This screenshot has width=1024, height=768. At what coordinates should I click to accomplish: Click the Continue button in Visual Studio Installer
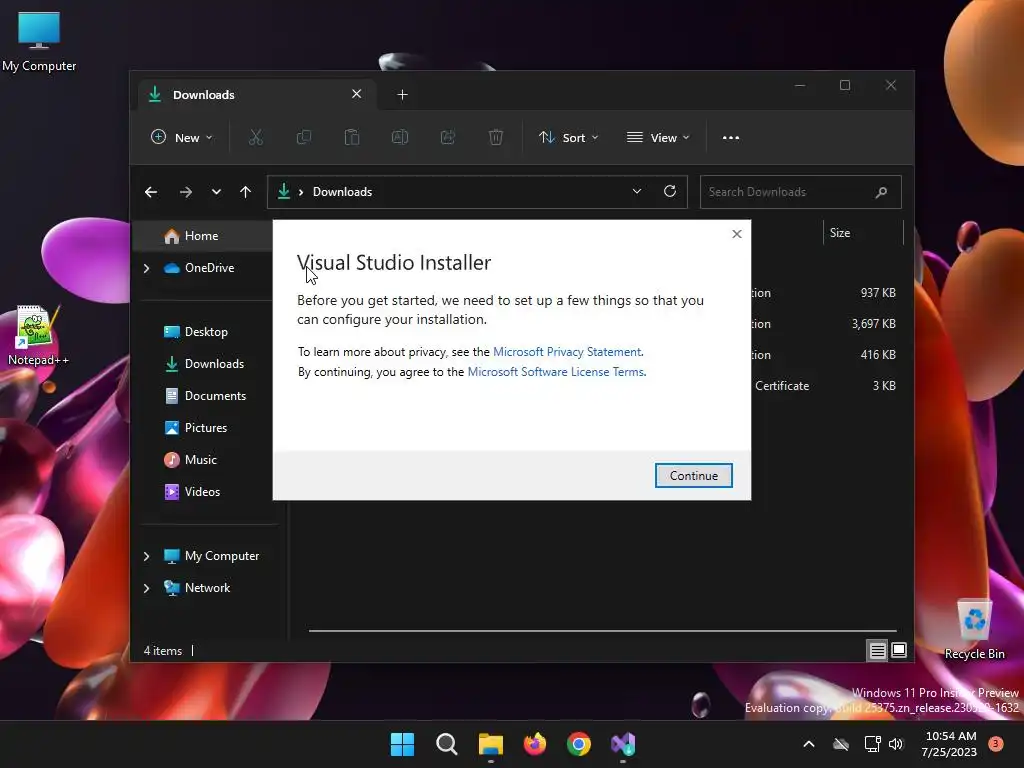tap(694, 475)
